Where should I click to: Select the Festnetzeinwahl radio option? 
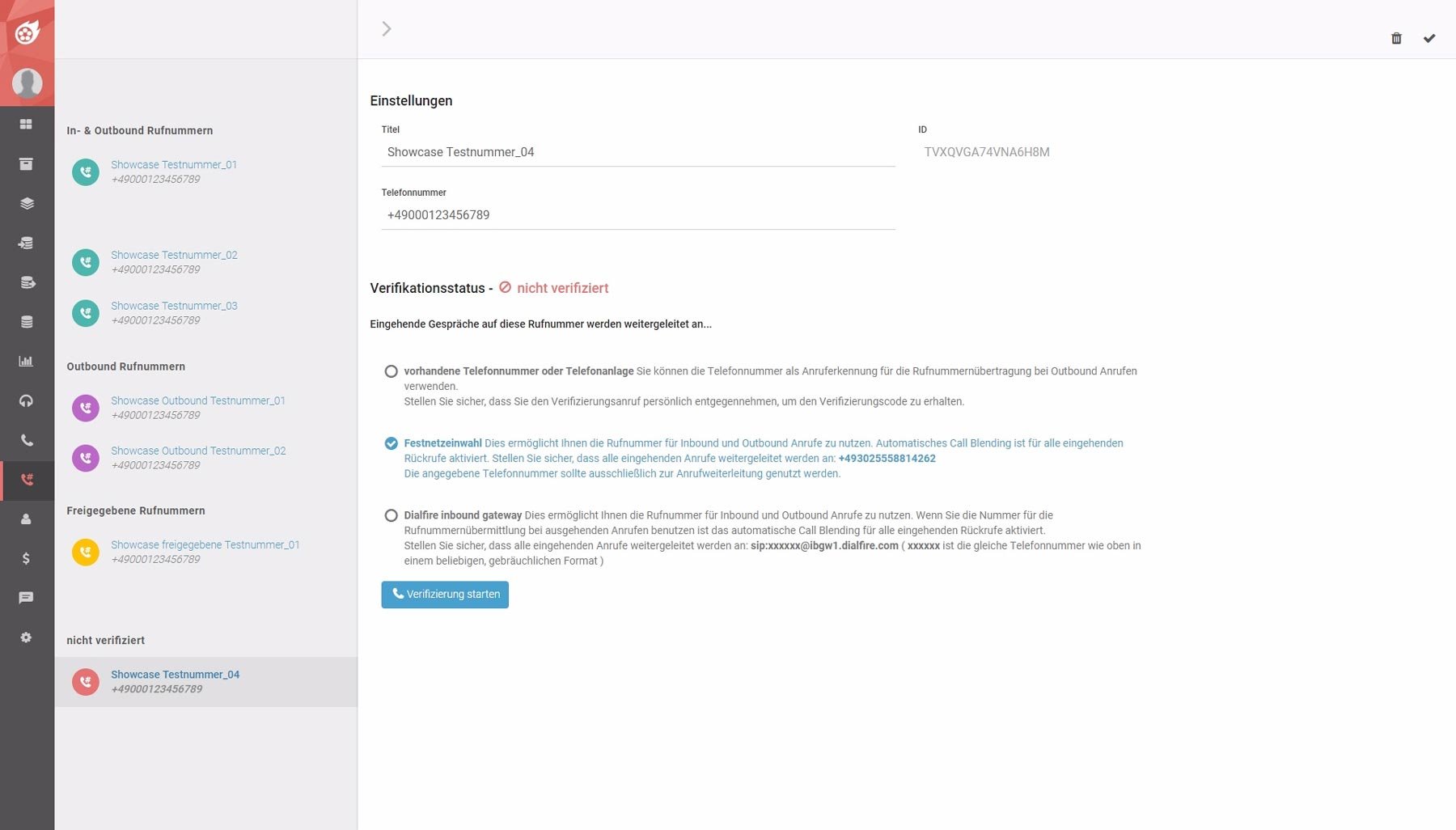pos(391,443)
